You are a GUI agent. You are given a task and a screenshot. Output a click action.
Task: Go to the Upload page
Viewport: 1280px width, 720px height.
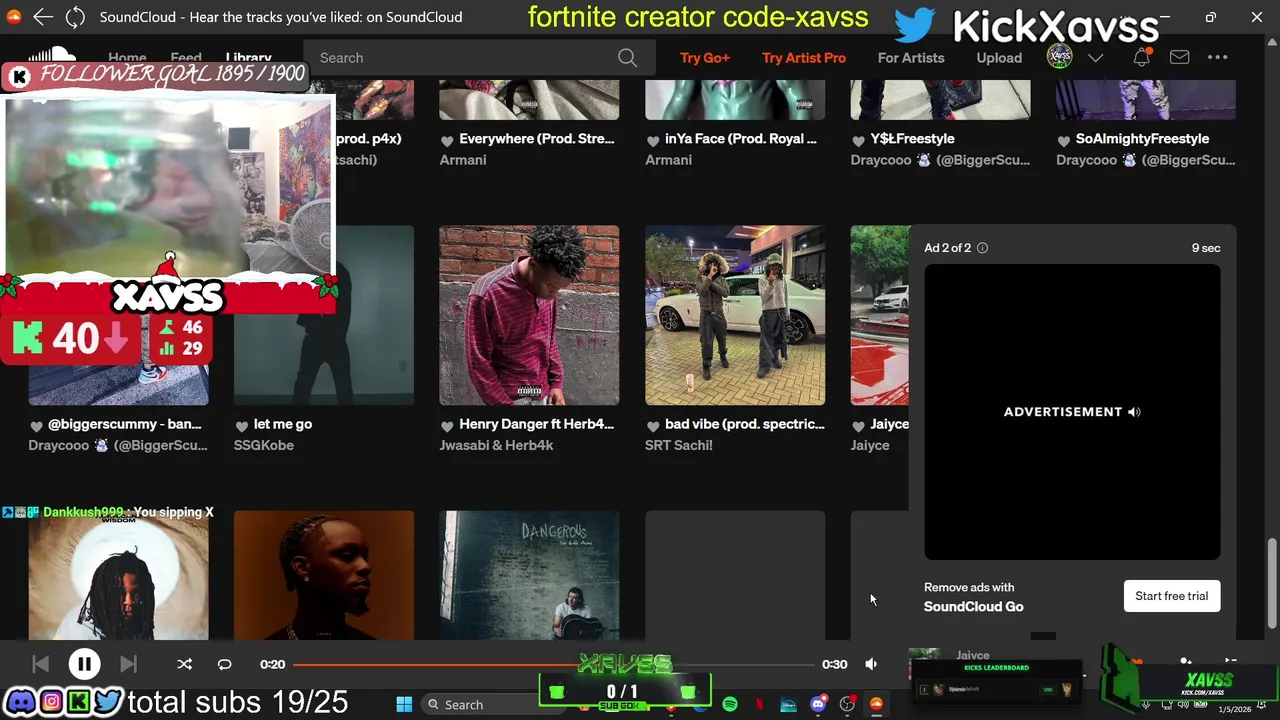click(999, 58)
